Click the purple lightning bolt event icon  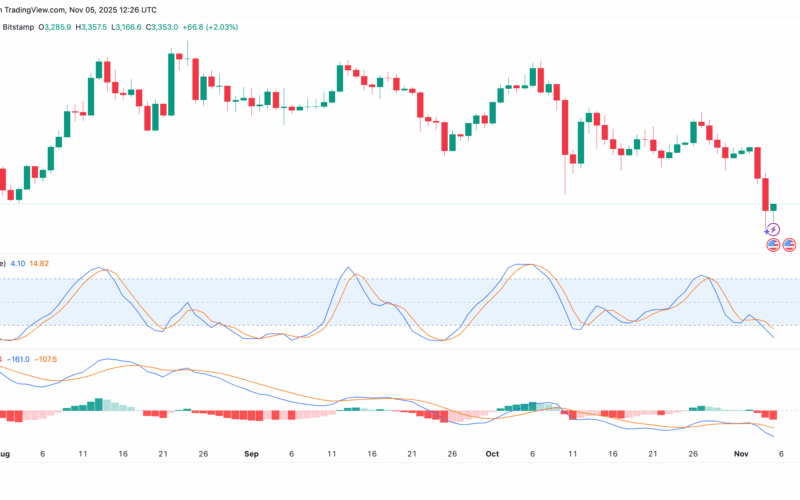click(x=774, y=230)
